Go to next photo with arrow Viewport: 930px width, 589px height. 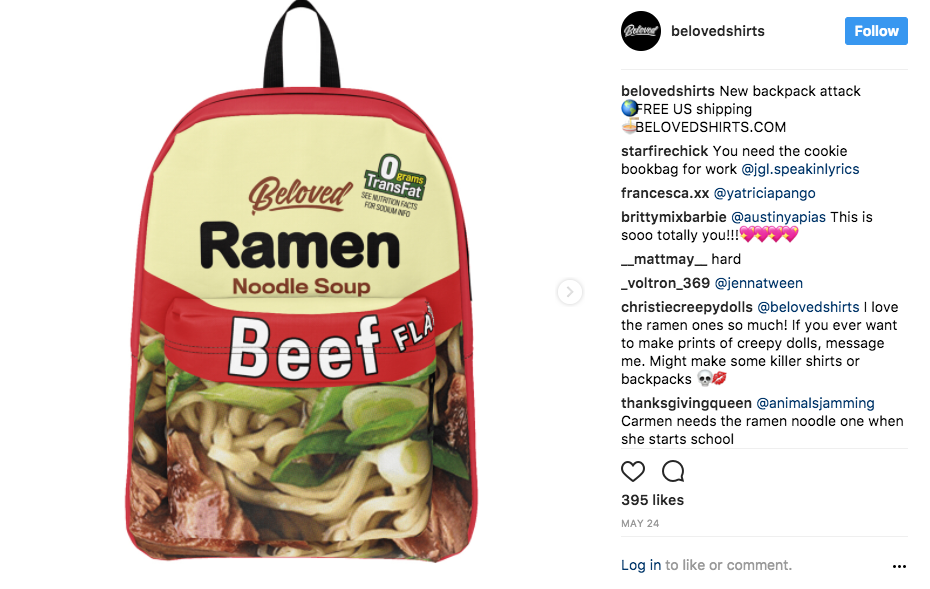coord(569,292)
